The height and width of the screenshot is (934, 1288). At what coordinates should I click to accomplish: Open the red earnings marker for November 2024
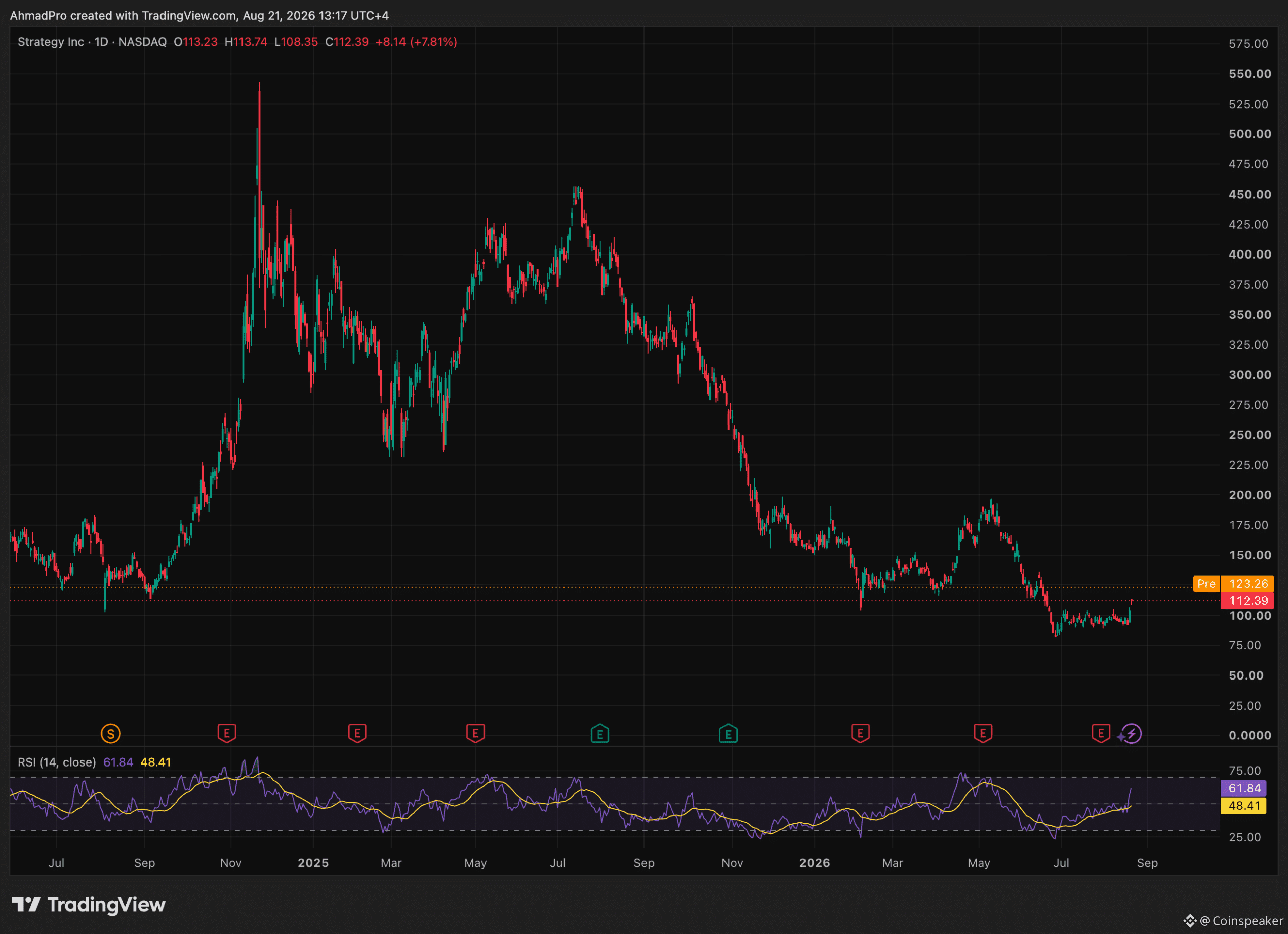pyautogui.click(x=227, y=733)
